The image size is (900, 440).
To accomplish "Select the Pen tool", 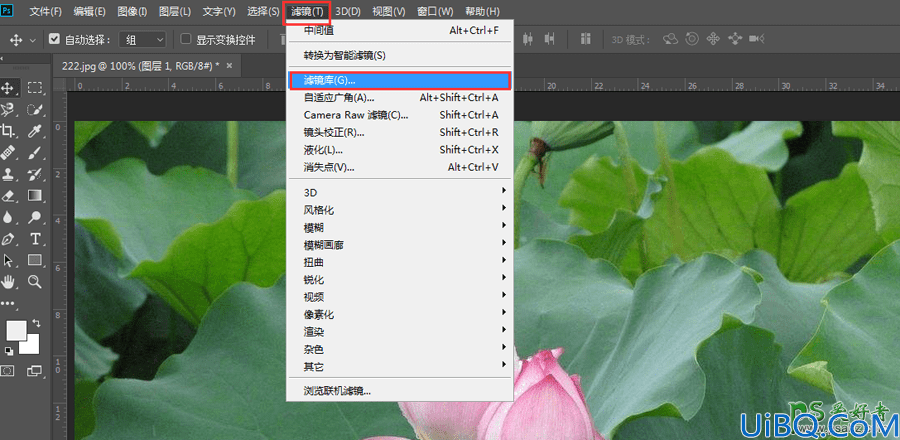I will pyautogui.click(x=8, y=239).
